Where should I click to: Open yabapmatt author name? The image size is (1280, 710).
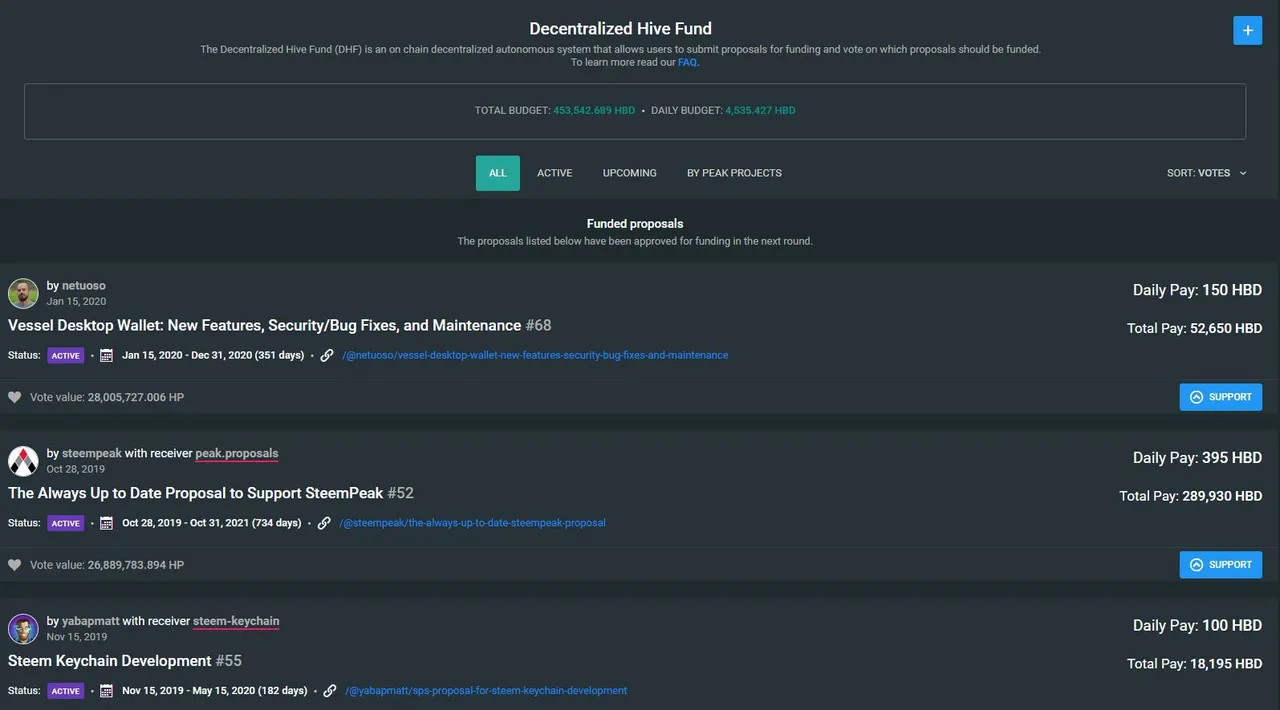90,621
